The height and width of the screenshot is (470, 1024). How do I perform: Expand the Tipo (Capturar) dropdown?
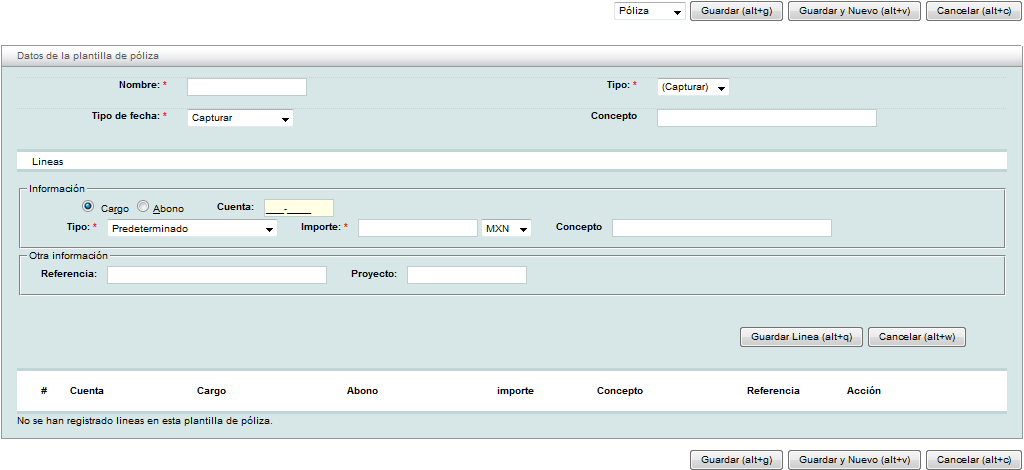693,88
